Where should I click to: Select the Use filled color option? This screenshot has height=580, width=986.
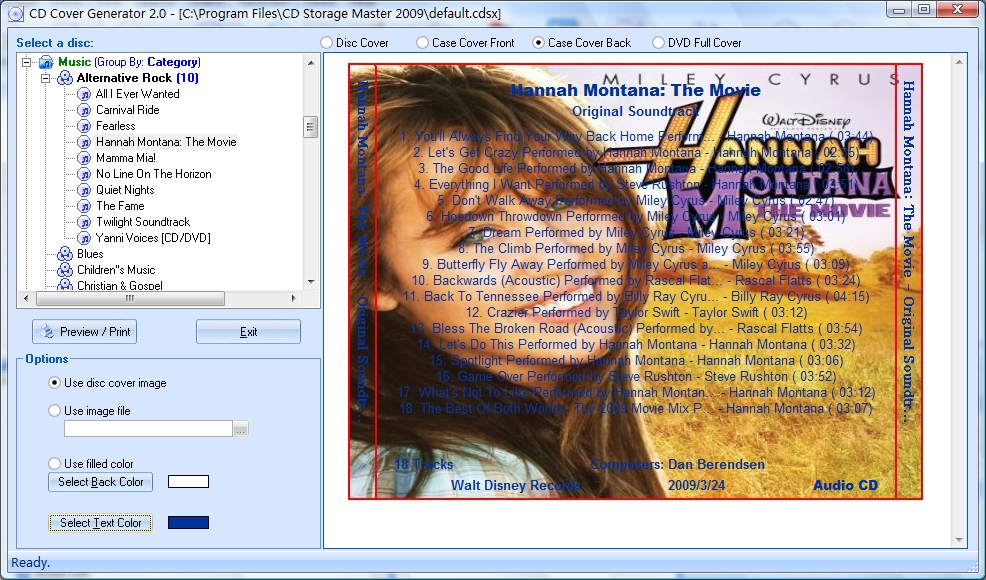pos(55,464)
